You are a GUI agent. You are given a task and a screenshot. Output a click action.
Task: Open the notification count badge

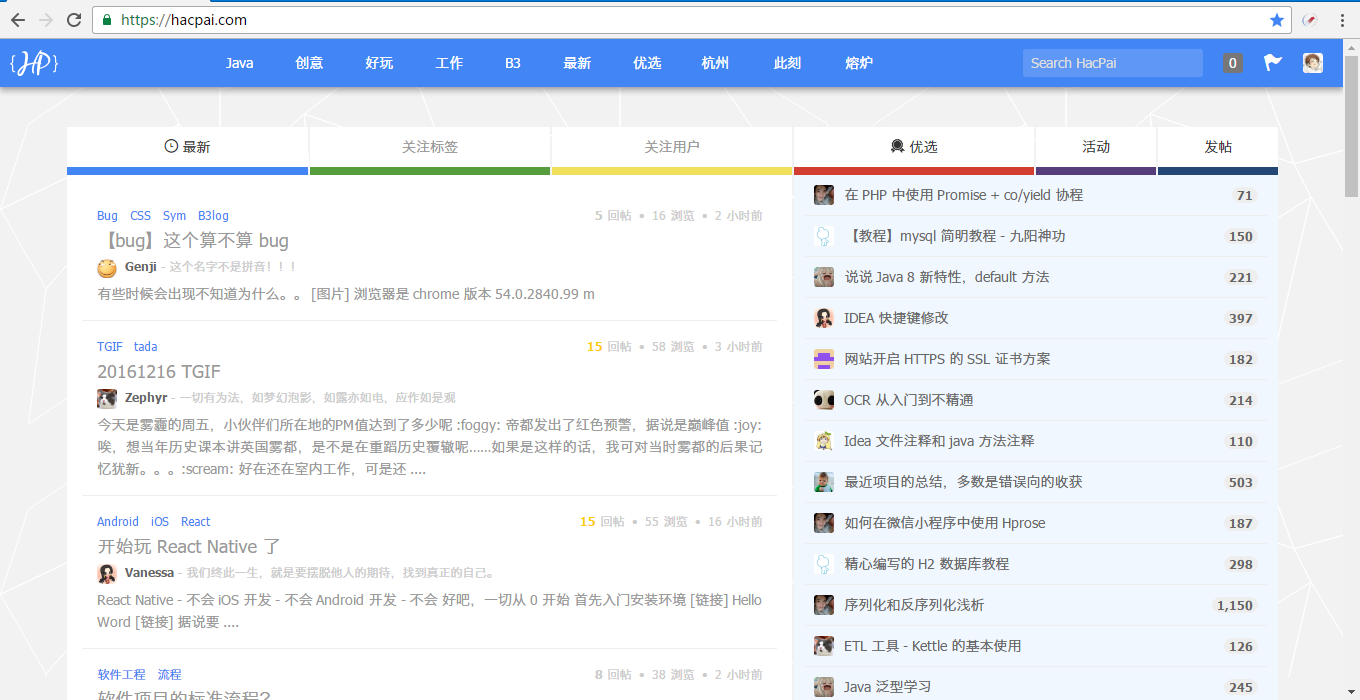coord(1233,63)
